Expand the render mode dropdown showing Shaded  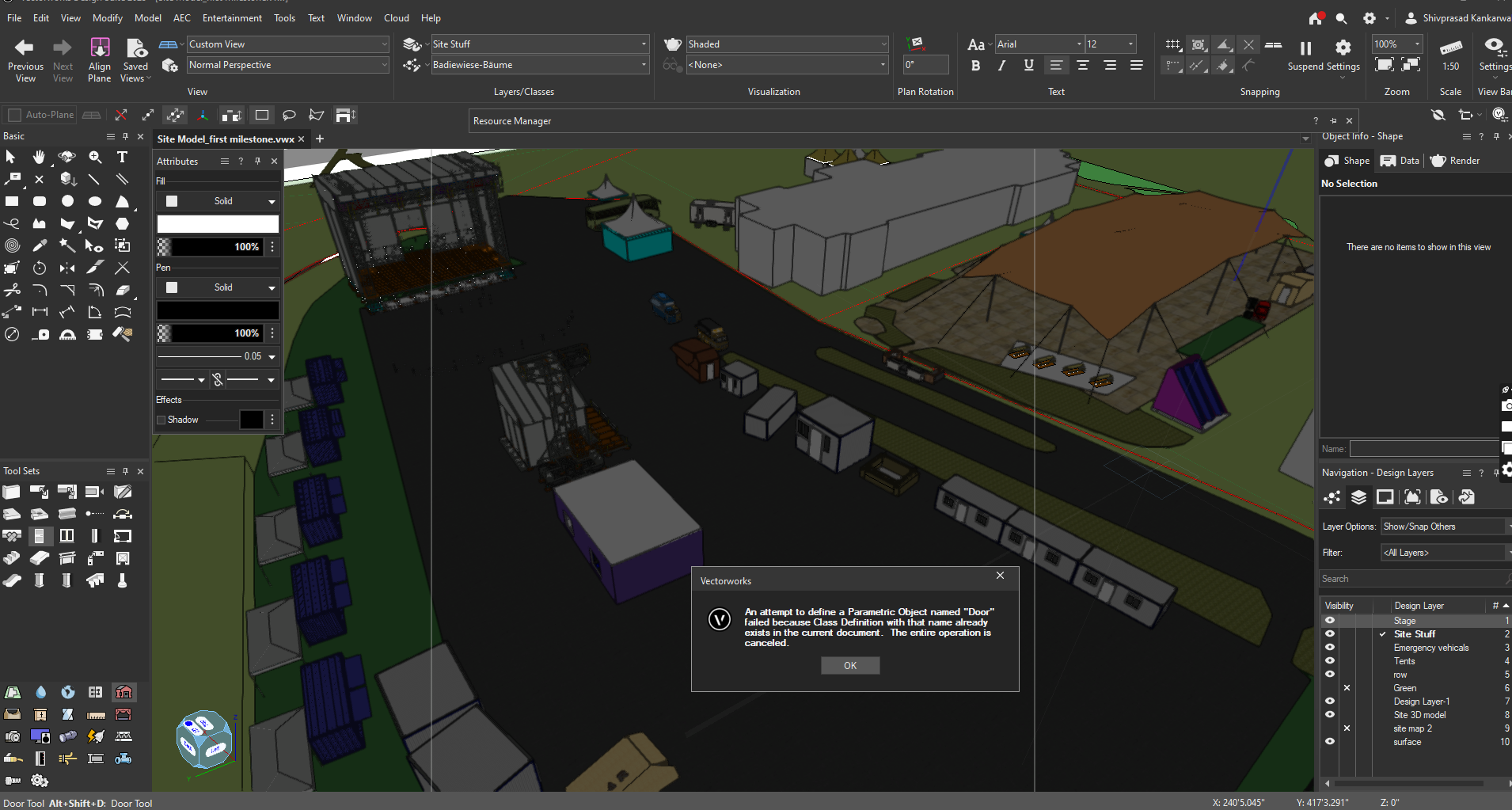click(883, 44)
